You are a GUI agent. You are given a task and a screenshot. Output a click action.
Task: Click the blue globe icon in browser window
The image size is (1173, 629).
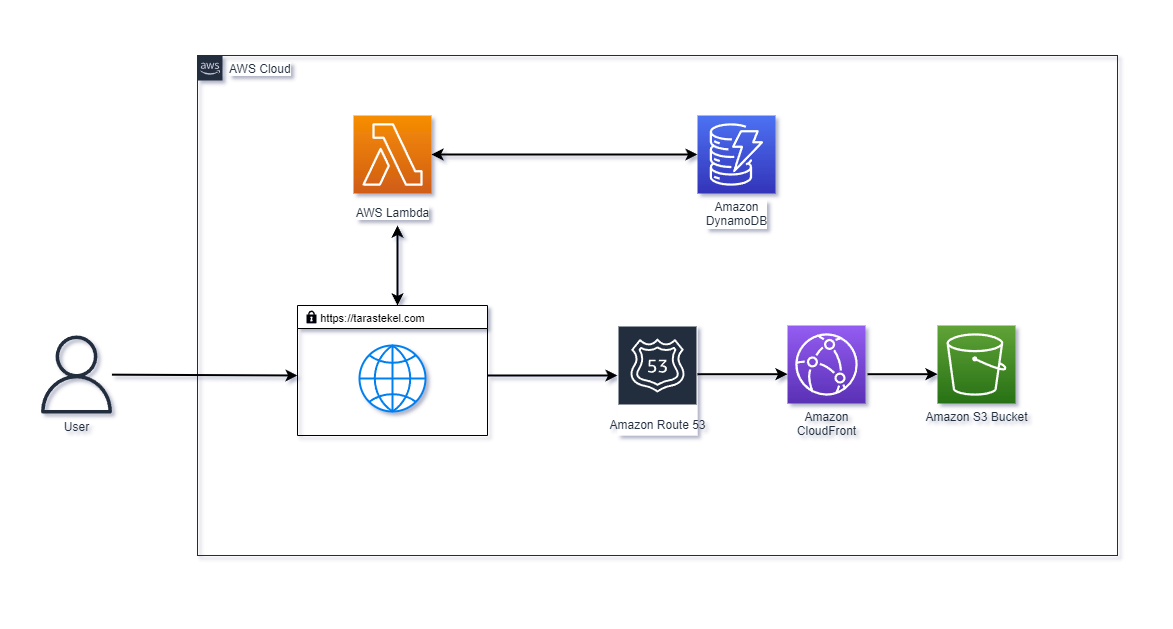392,380
